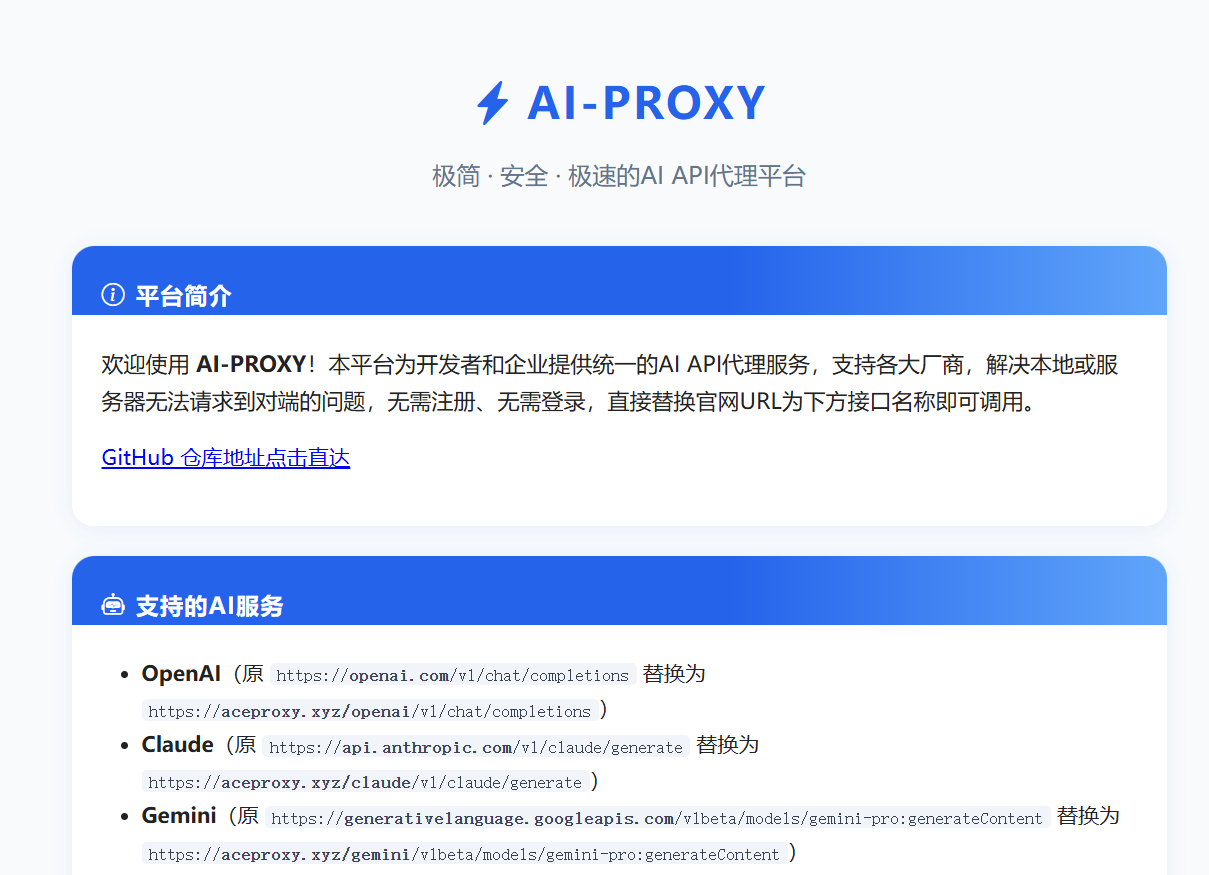Click the original https://openai.com/v1/chat/completions code
The width and height of the screenshot is (1209, 875).
(x=453, y=676)
